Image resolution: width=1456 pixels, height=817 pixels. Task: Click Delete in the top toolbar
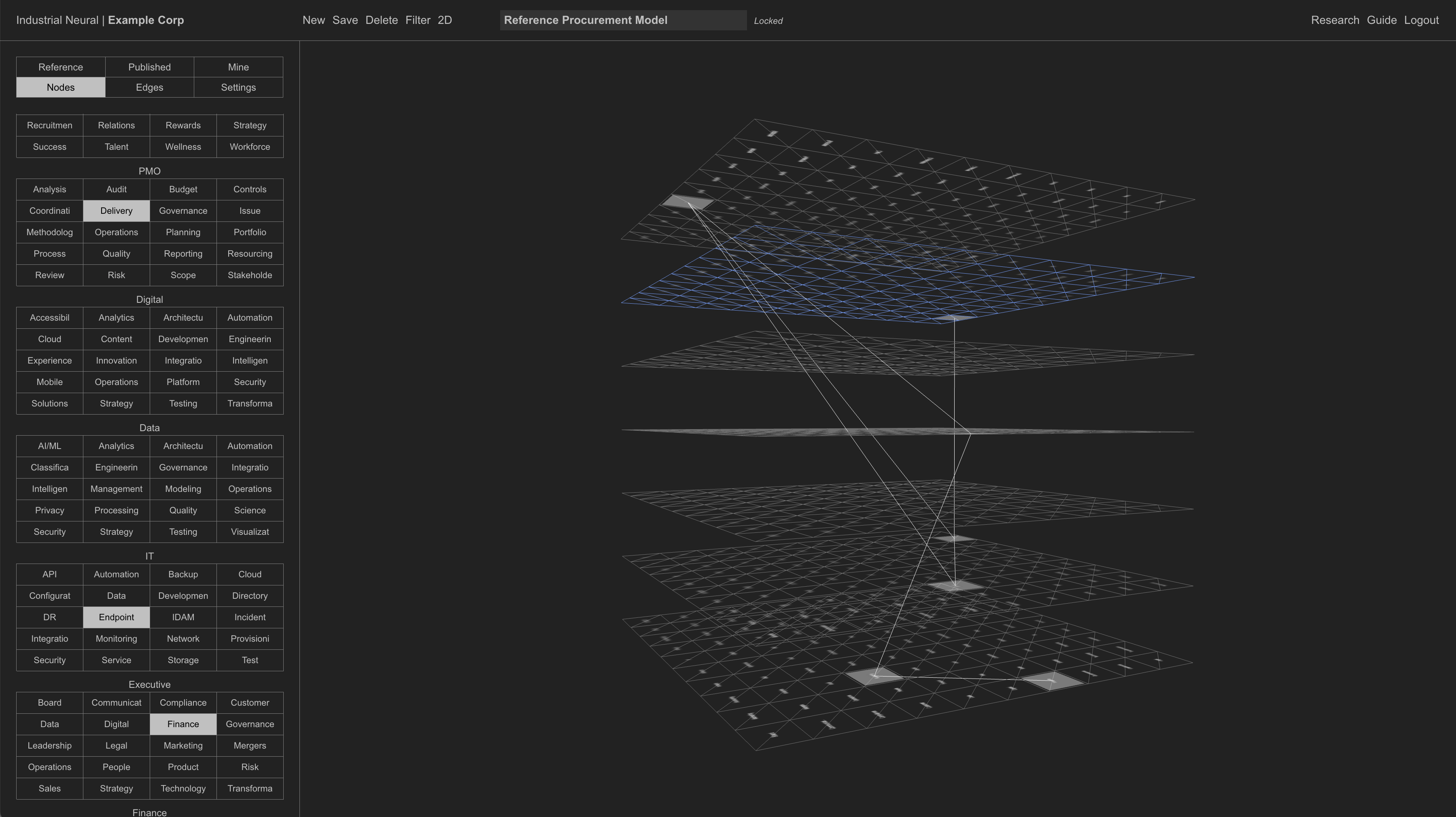tap(382, 20)
